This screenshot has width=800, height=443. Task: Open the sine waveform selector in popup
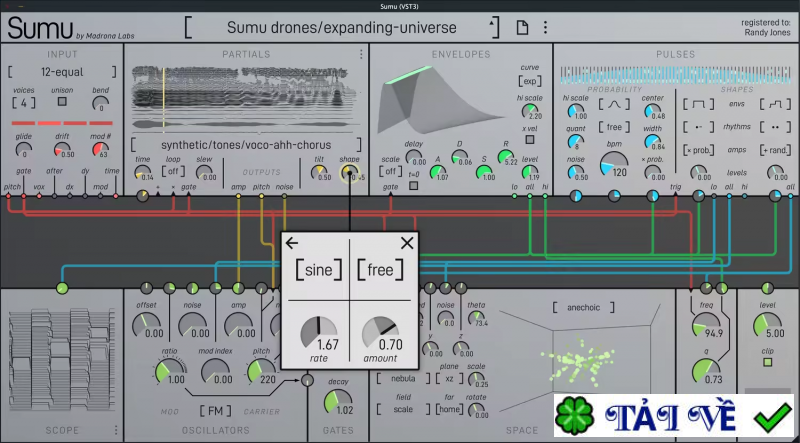pos(318,269)
